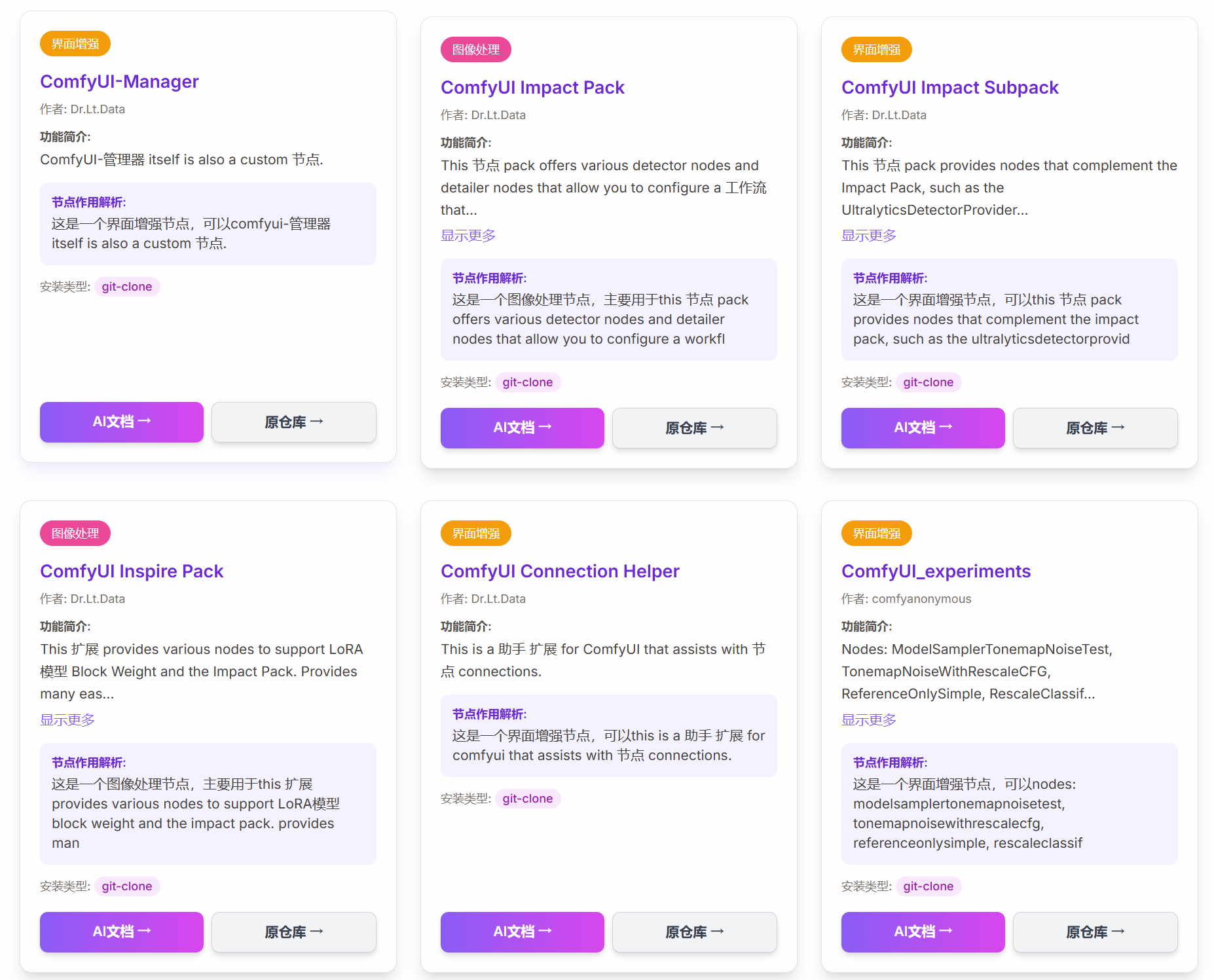Image resolution: width=1214 pixels, height=980 pixels.
Task: Click 功能简介 heading in ComfyUI Inspire Pack card
Action: click(65, 626)
